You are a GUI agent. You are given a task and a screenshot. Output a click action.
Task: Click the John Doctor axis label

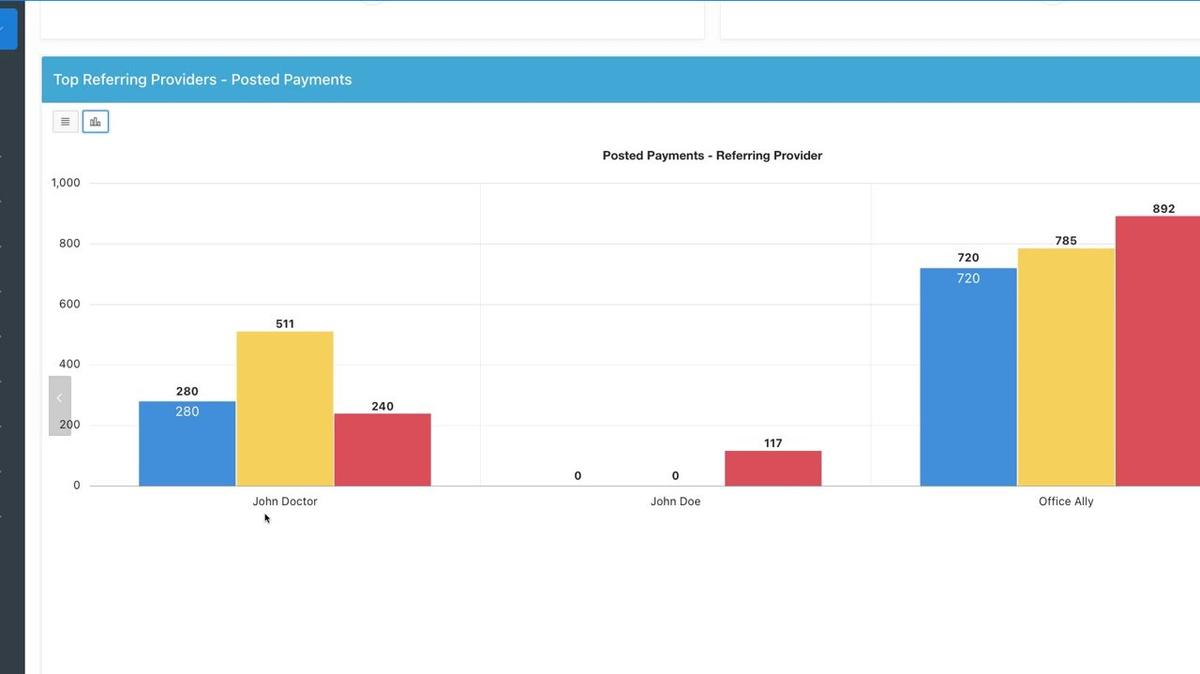[285, 502]
